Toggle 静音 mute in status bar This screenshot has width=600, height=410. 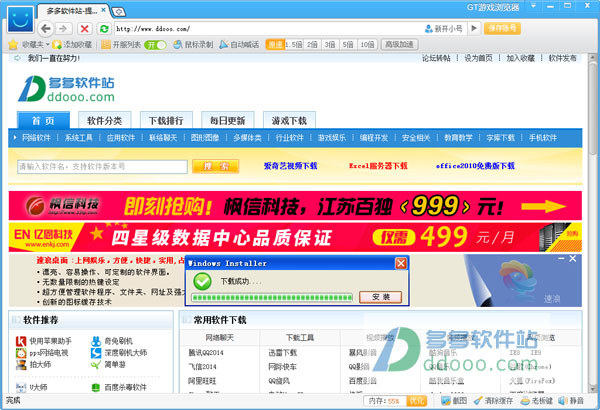(571, 401)
